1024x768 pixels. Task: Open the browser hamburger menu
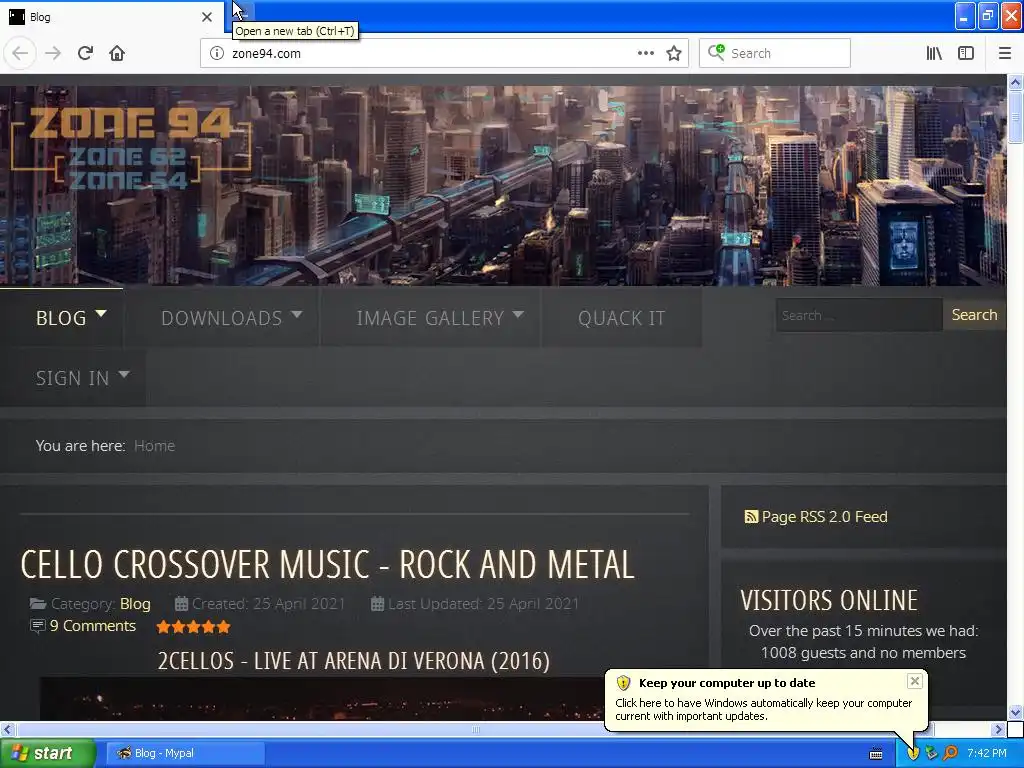coord(1005,54)
